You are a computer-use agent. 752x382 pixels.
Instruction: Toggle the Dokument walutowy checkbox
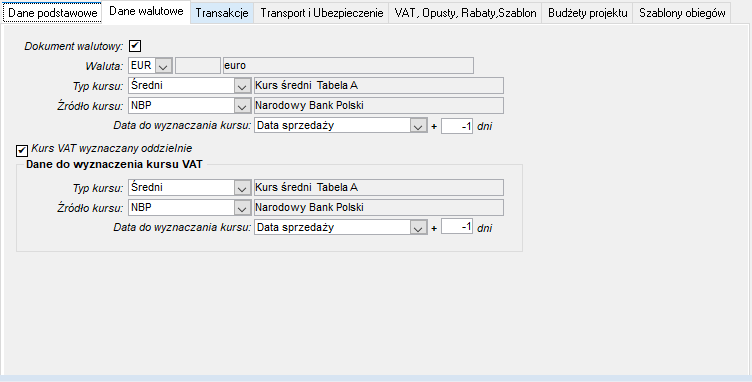coord(135,46)
